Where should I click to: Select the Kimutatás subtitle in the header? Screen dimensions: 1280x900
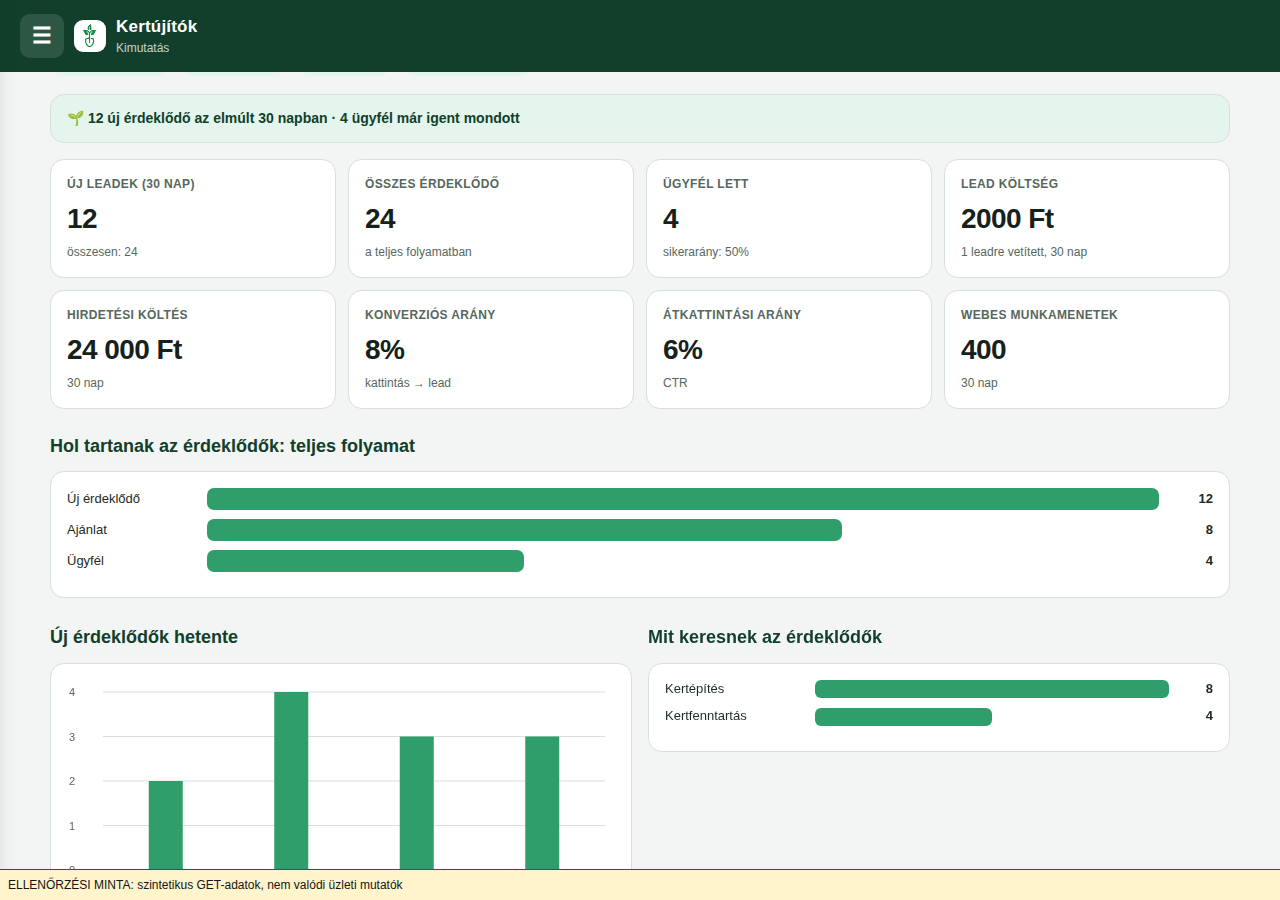(x=142, y=48)
